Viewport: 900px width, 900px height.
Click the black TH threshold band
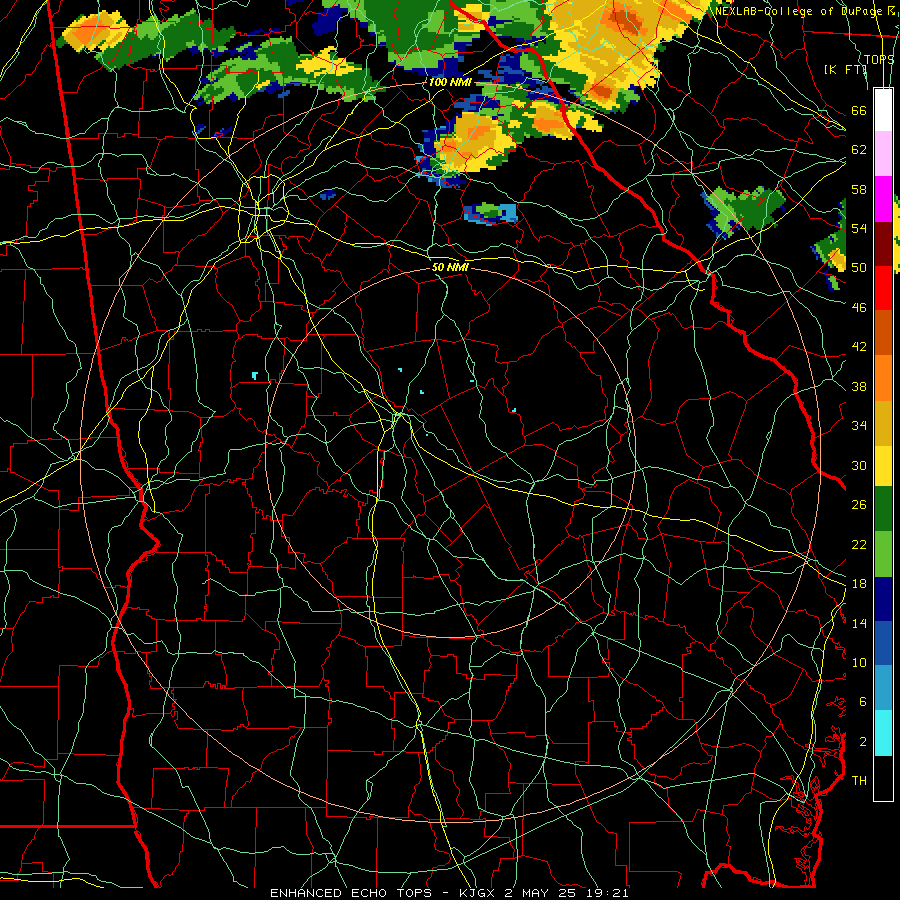point(883,777)
